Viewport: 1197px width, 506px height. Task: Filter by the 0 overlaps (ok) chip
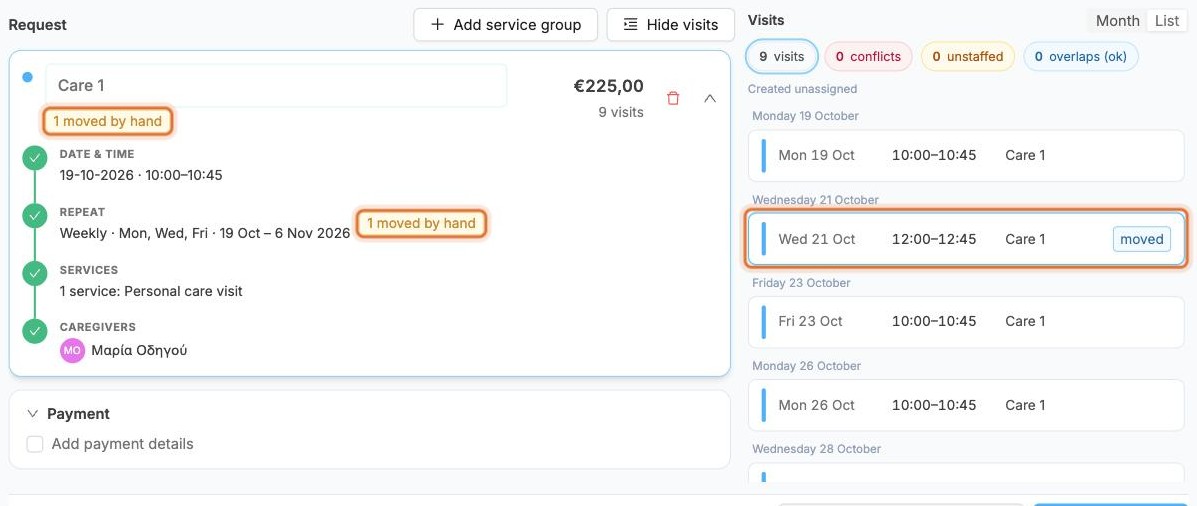click(x=1080, y=56)
